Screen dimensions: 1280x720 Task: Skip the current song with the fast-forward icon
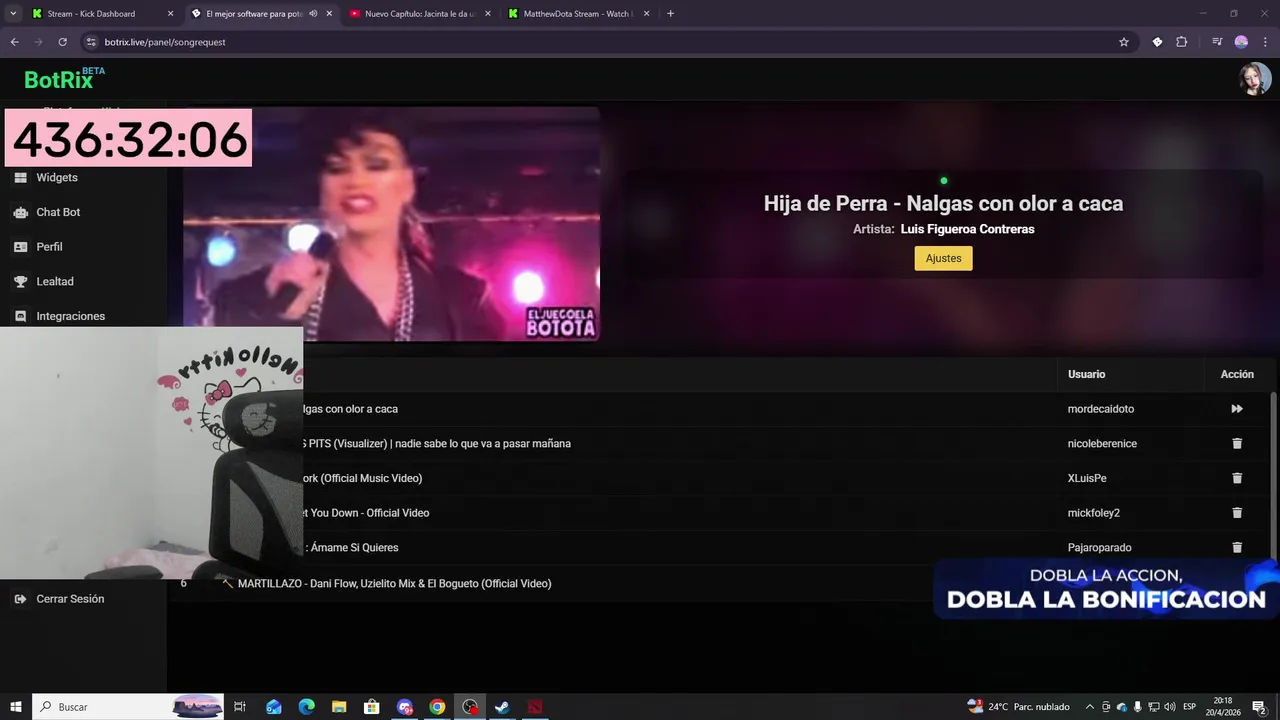[1237, 409]
